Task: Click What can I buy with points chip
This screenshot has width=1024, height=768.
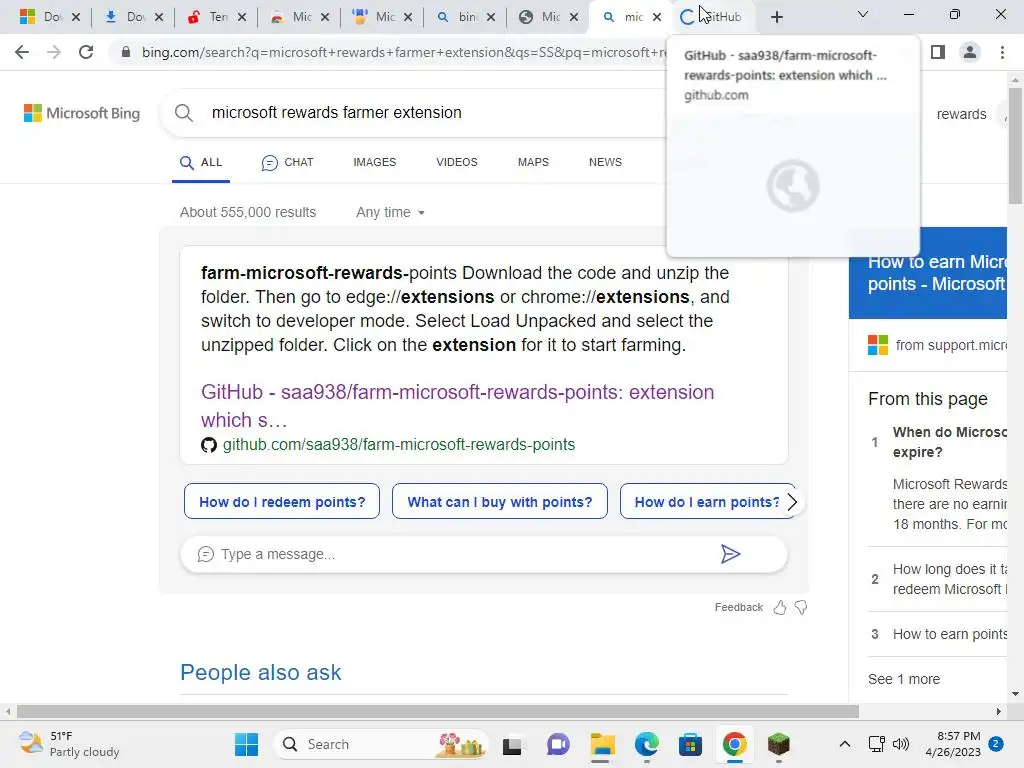Action: coord(500,502)
